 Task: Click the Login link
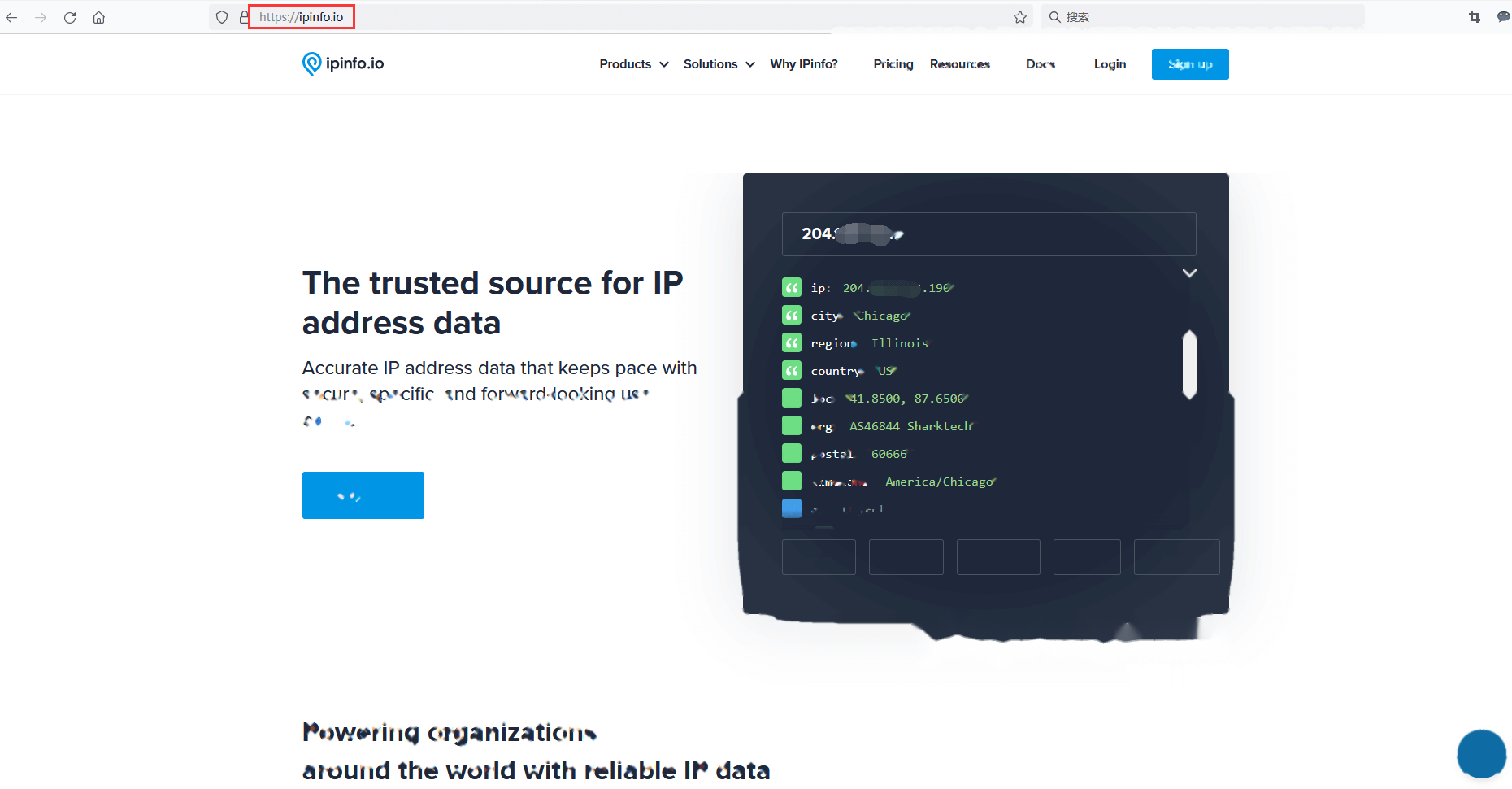coord(1110,64)
